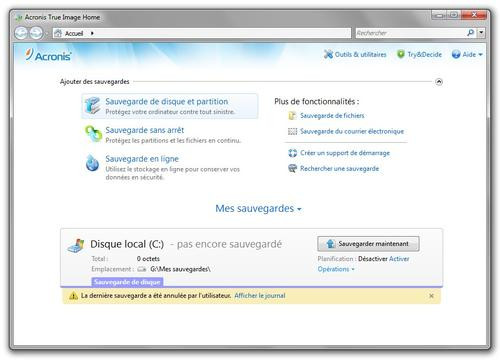The height and width of the screenshot is (361, 500).
Task: Open the search options dropdown arrow
Action: tap(481, 33)
